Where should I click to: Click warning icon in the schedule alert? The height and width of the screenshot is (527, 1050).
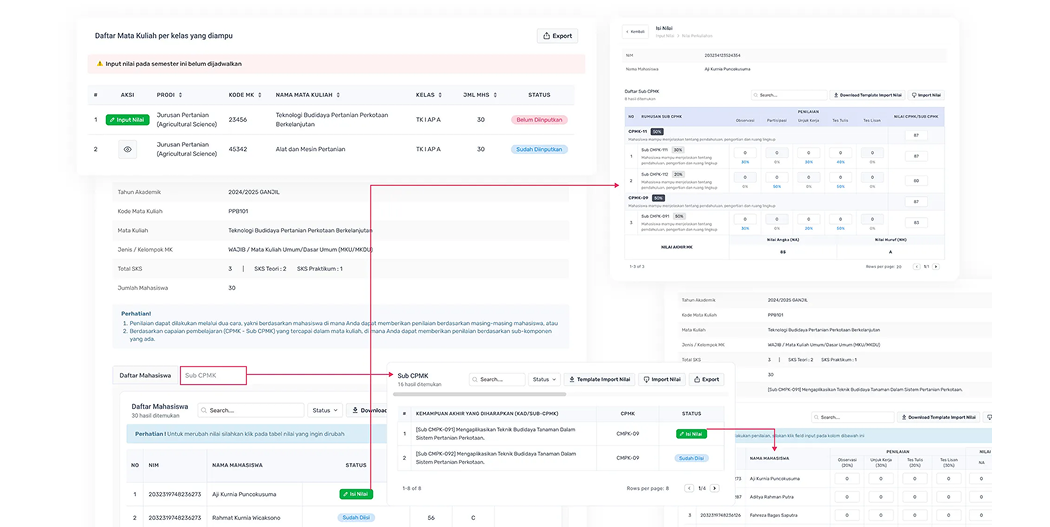pos(100,64)
